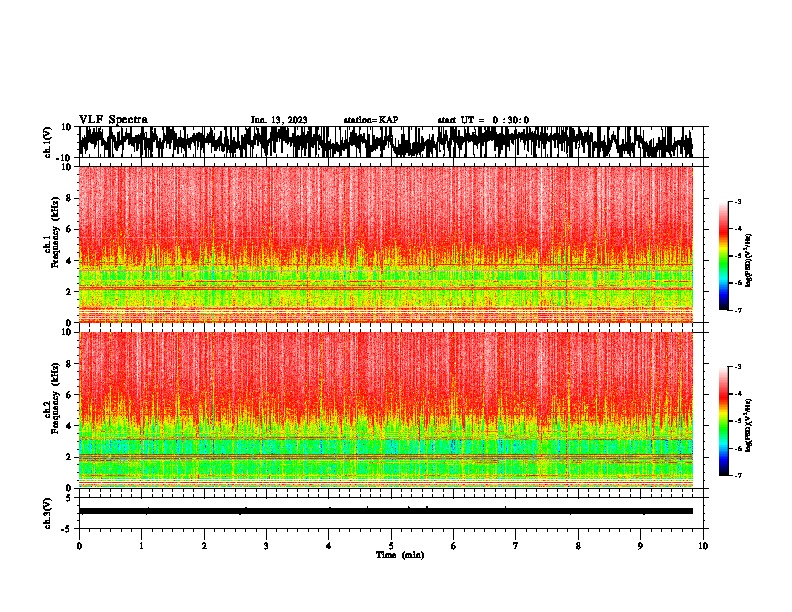Click the ch.3 voltage waveform black band

point(386,511)
